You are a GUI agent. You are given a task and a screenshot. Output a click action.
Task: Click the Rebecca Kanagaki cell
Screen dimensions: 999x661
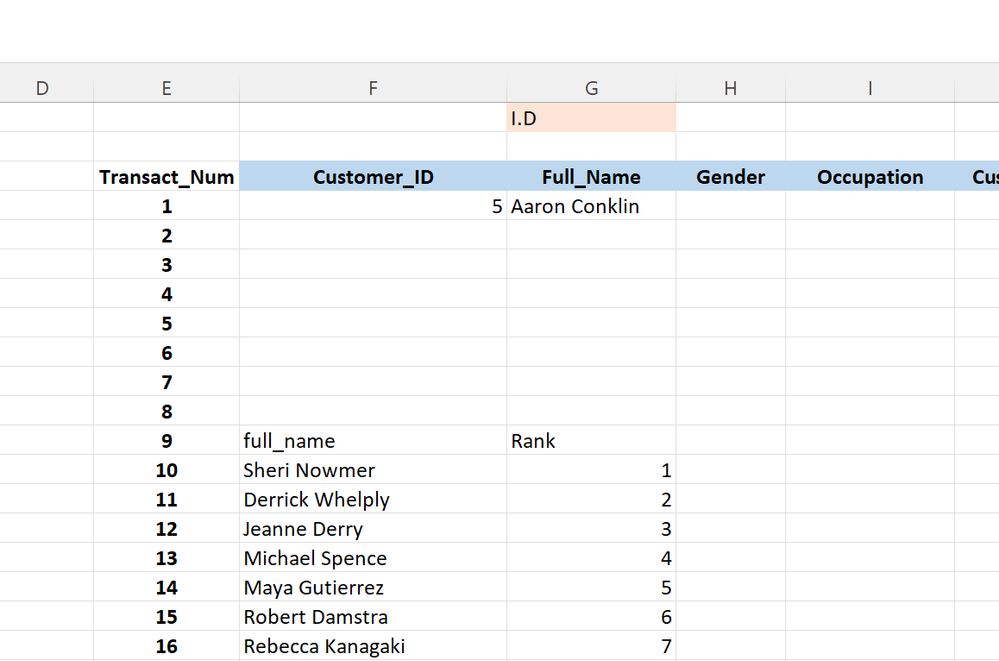372,646
